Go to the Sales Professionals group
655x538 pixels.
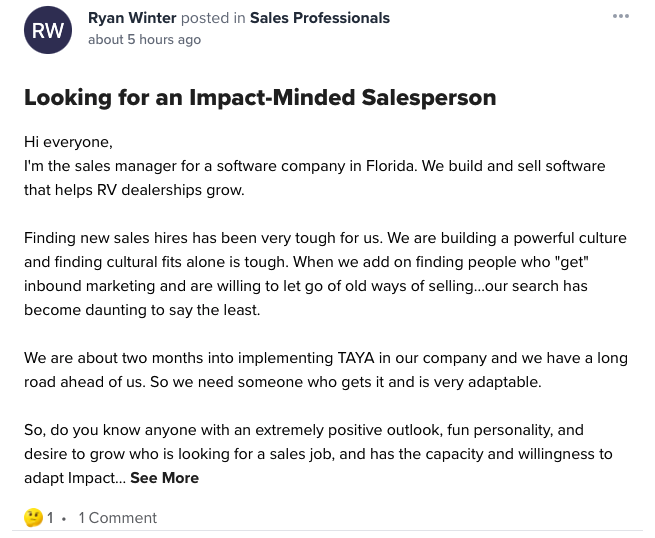pyautogui.click(x=320, y=18)
